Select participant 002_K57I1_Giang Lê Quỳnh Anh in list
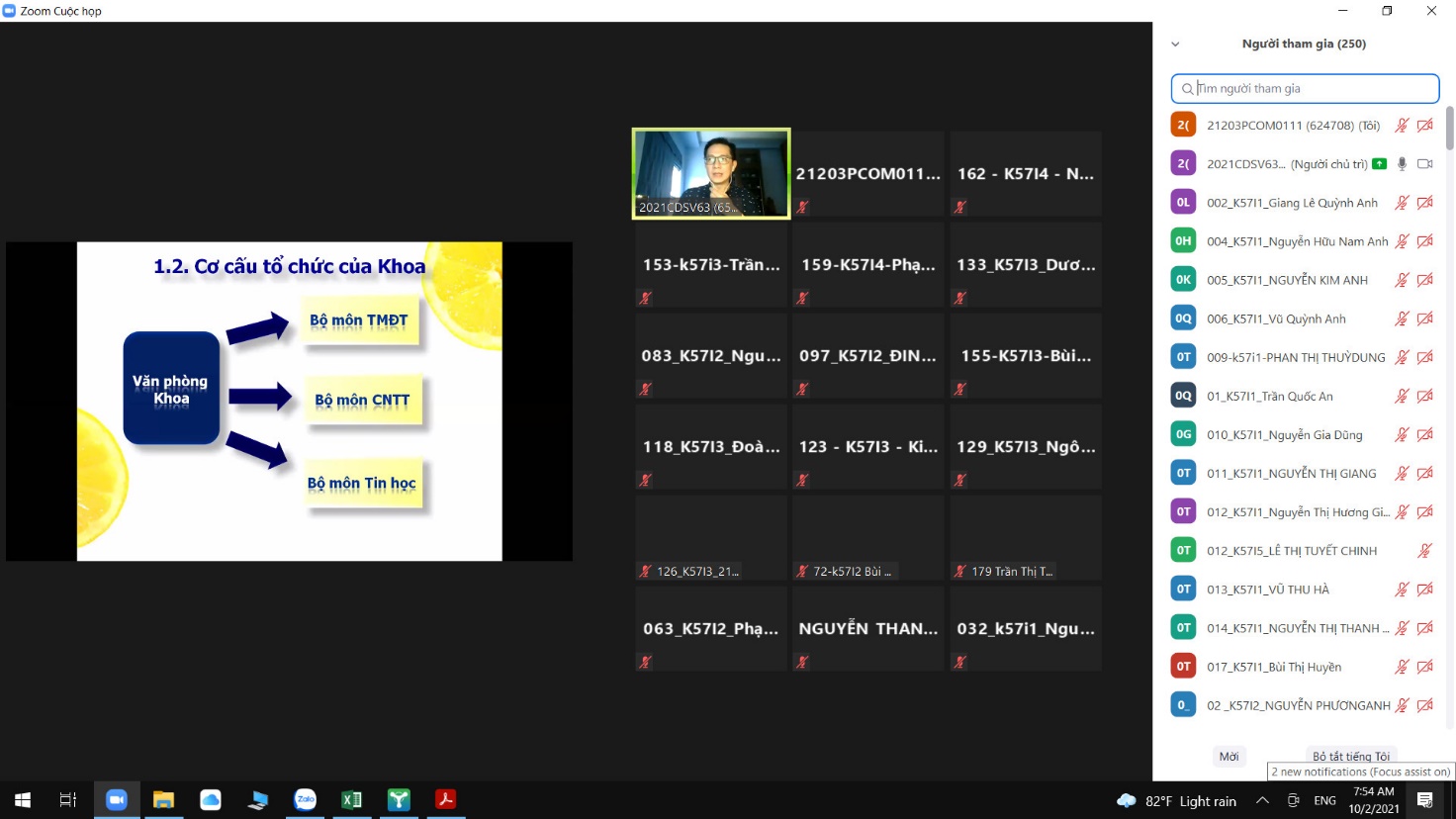Viewport: 1456px width, 819px height. (1291, 203)
